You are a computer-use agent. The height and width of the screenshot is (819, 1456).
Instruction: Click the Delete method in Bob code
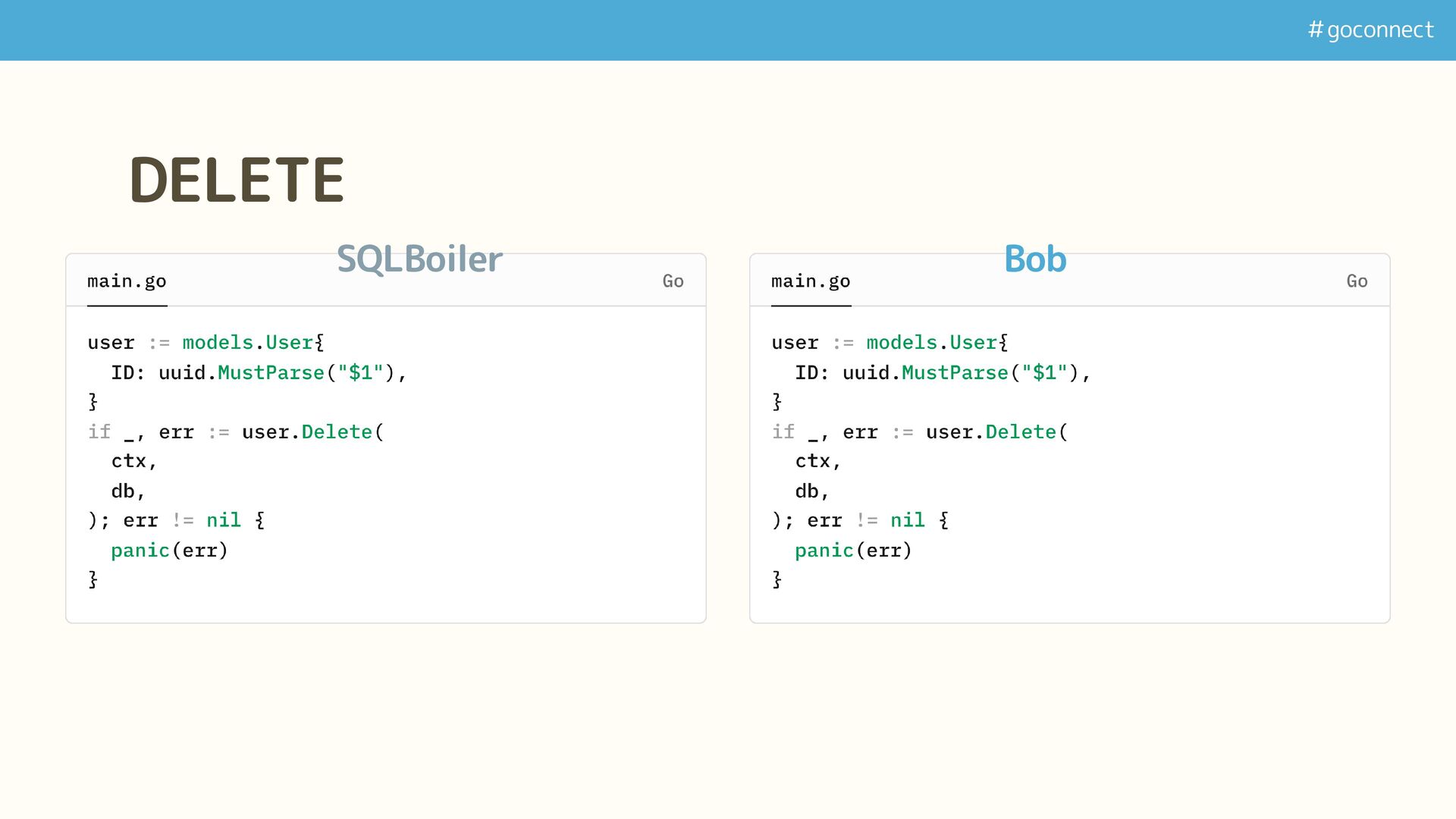(x=1021, y=432)
